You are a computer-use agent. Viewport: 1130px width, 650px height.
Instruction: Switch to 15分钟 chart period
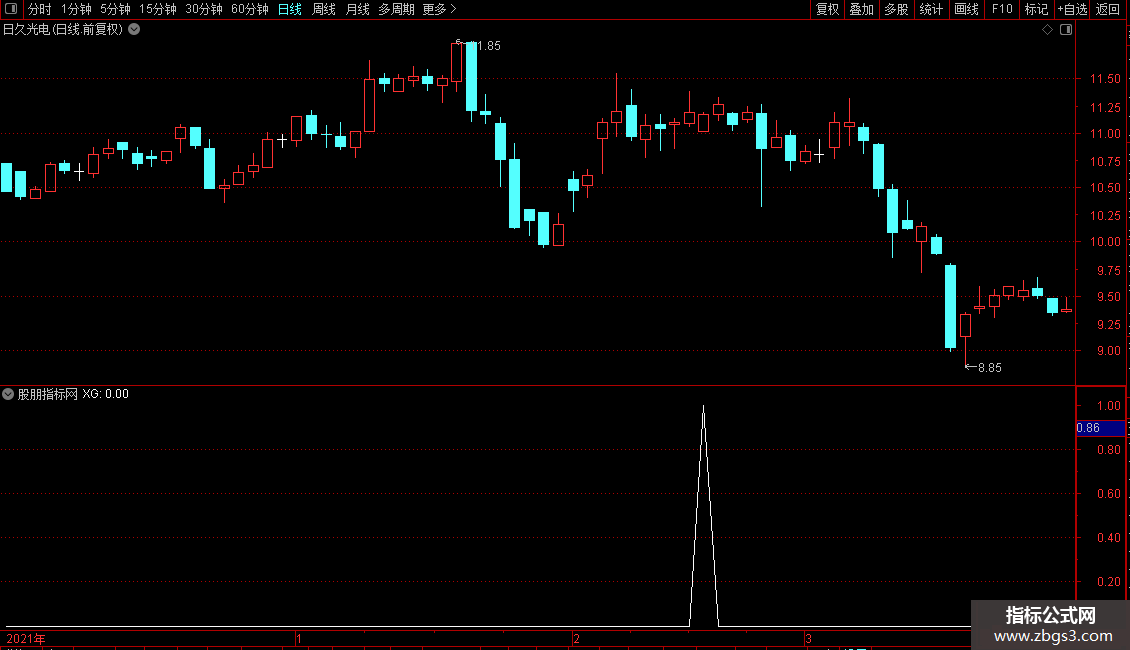(158, 9)
